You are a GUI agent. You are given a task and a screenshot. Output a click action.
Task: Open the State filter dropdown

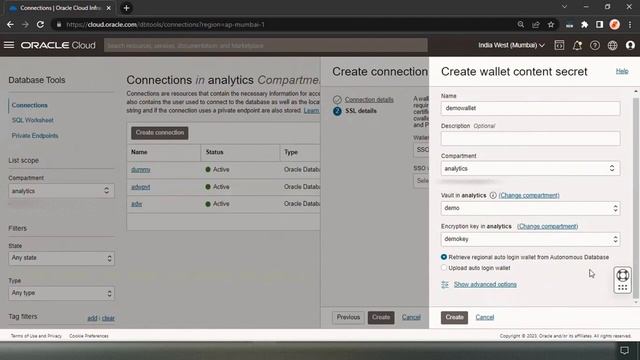pos(61,258)
